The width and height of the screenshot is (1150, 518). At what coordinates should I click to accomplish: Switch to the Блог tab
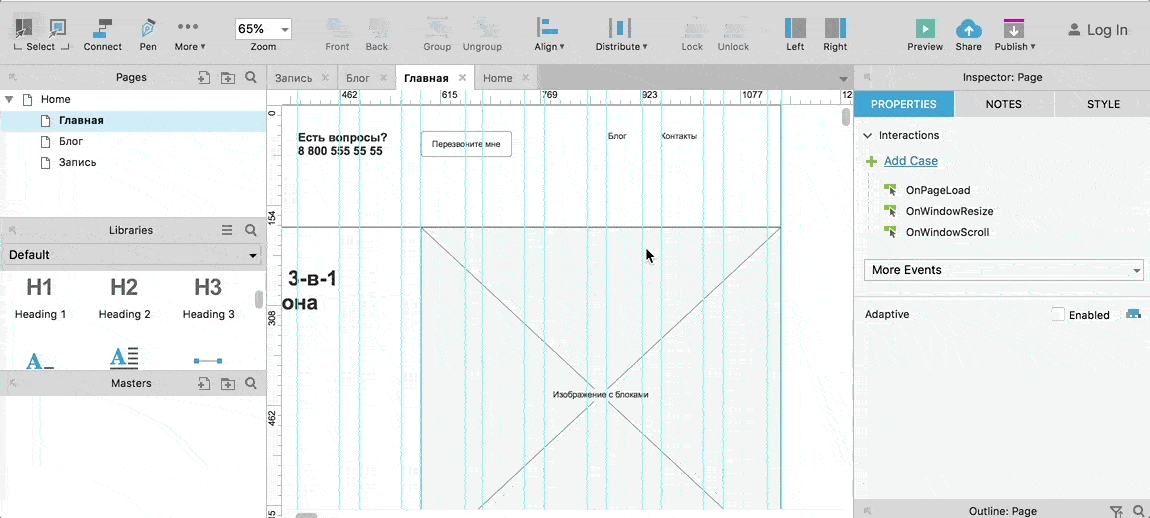point(358,78)
